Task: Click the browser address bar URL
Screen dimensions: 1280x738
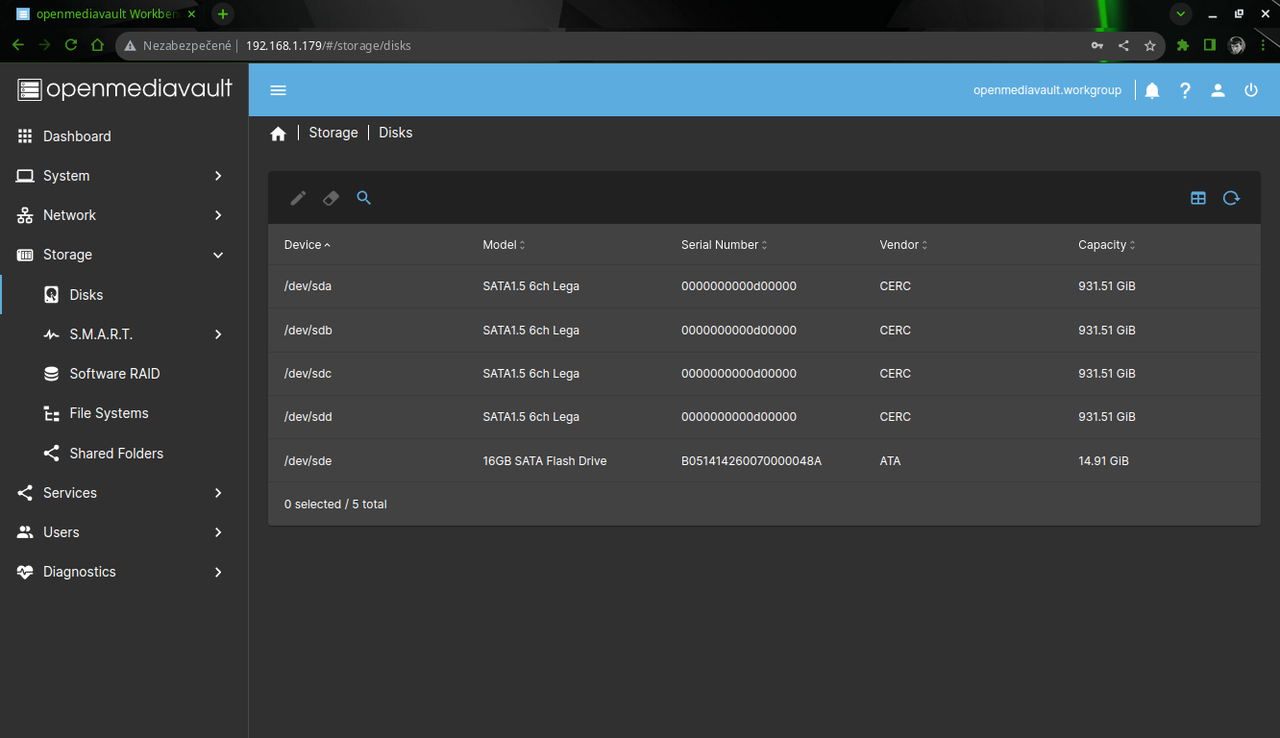Action: tap(328, 45)
